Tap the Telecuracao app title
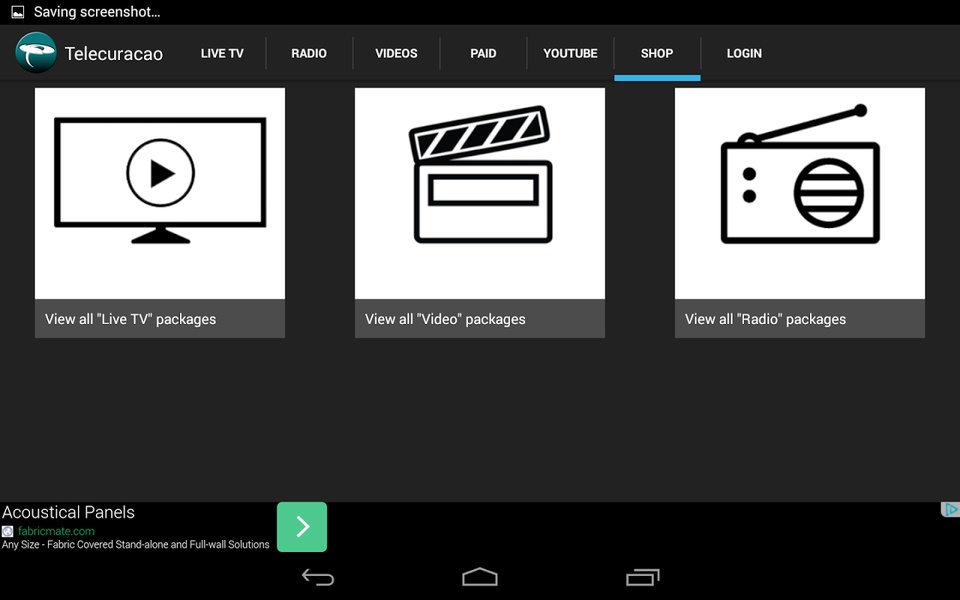 pos(114,54)
